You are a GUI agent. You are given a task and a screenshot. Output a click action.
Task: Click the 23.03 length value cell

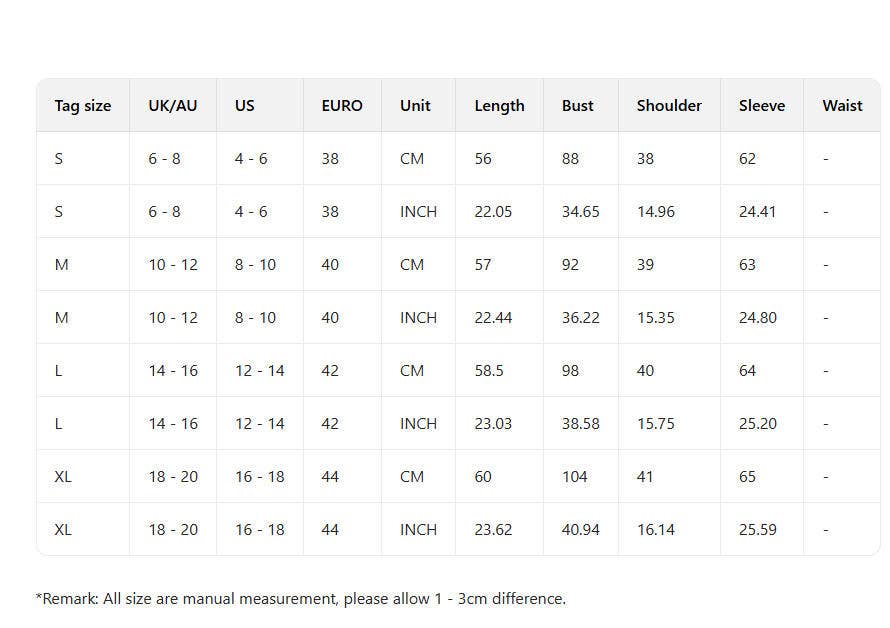tap(493, 423)
